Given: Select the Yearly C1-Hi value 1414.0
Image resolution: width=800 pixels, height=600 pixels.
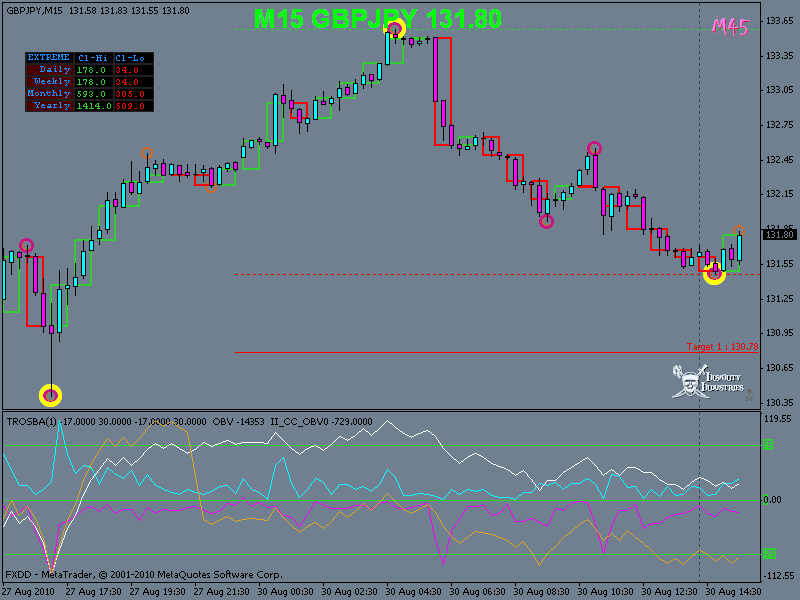Looking at the screenshot, I should coord(94,106).
